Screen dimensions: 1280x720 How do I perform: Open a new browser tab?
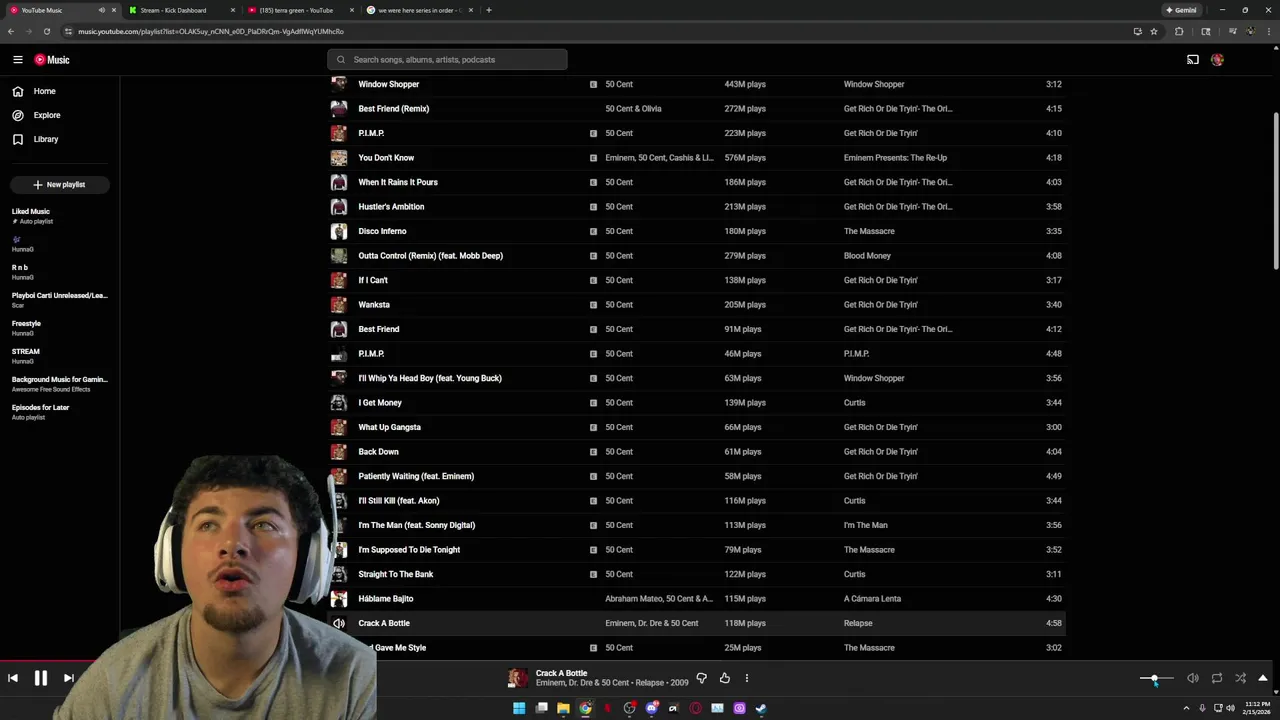[x=488, y=10]
